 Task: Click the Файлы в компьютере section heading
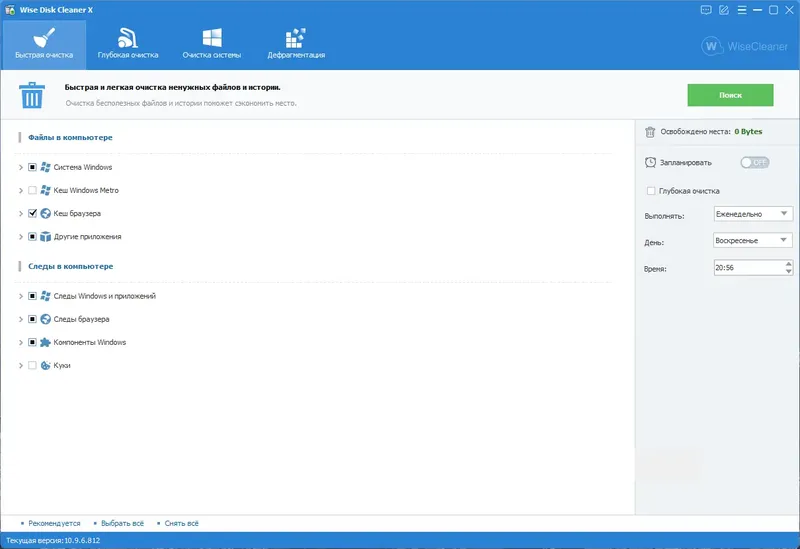(x=70, y=137)
